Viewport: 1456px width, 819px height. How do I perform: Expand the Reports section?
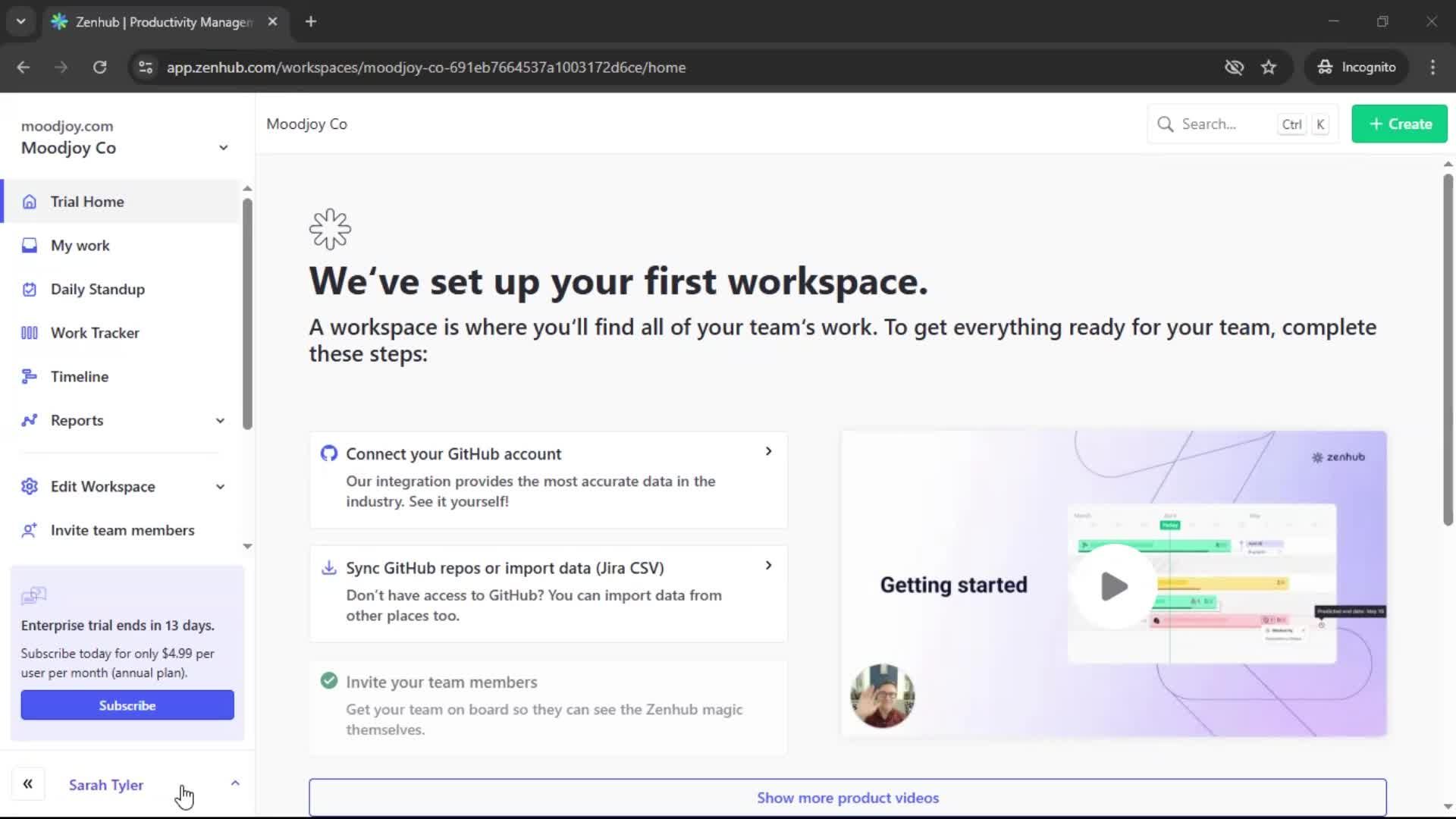pos(219,420)
